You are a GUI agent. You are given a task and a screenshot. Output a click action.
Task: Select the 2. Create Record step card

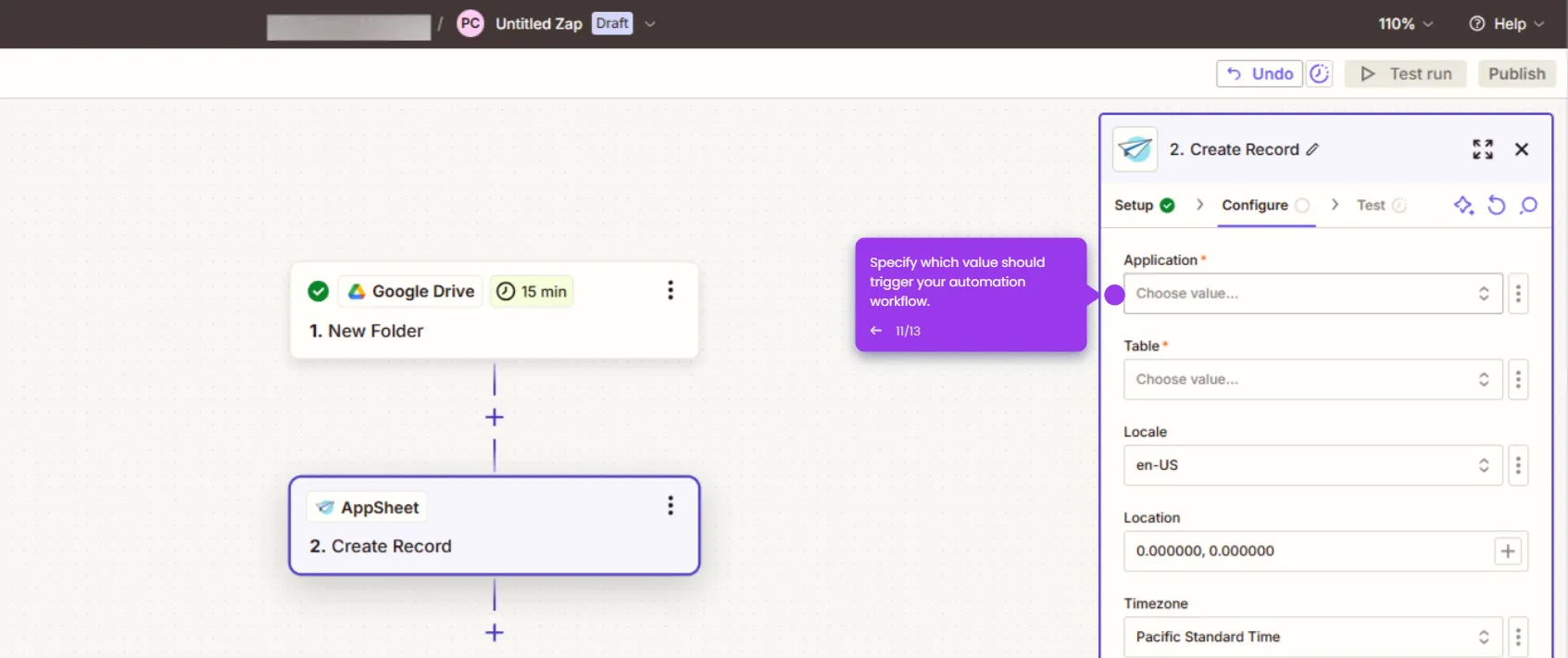pyautogui.click(x=495, y=525)
